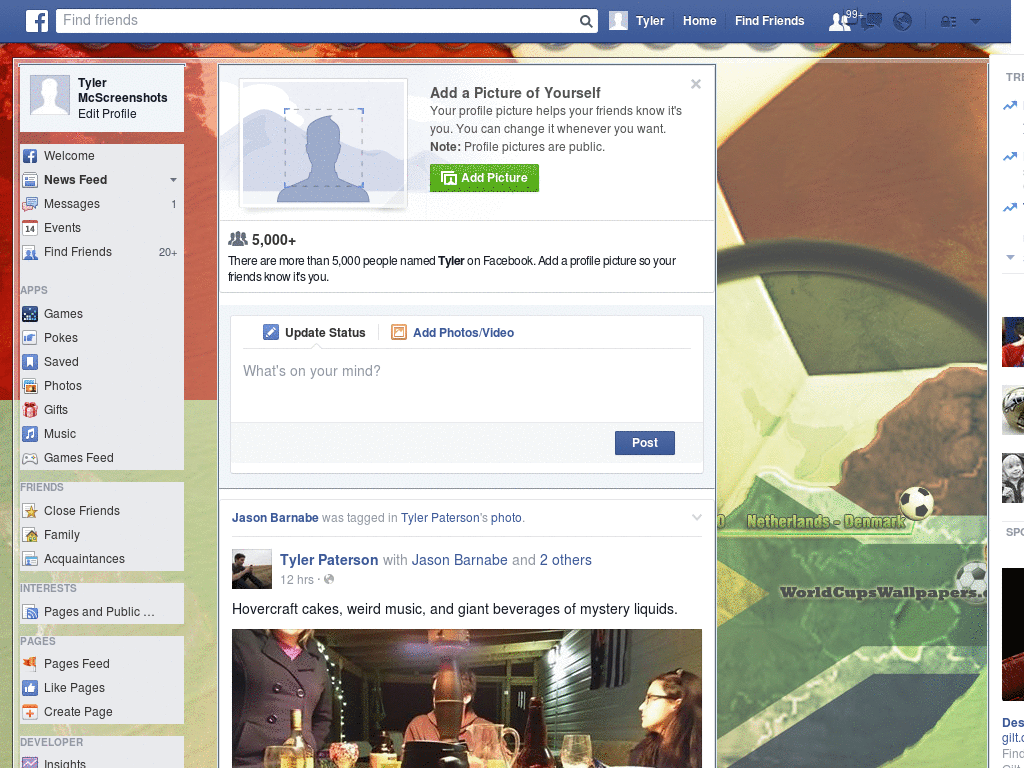
Task: Click the Music note icon
Action: tap(30, 434)
